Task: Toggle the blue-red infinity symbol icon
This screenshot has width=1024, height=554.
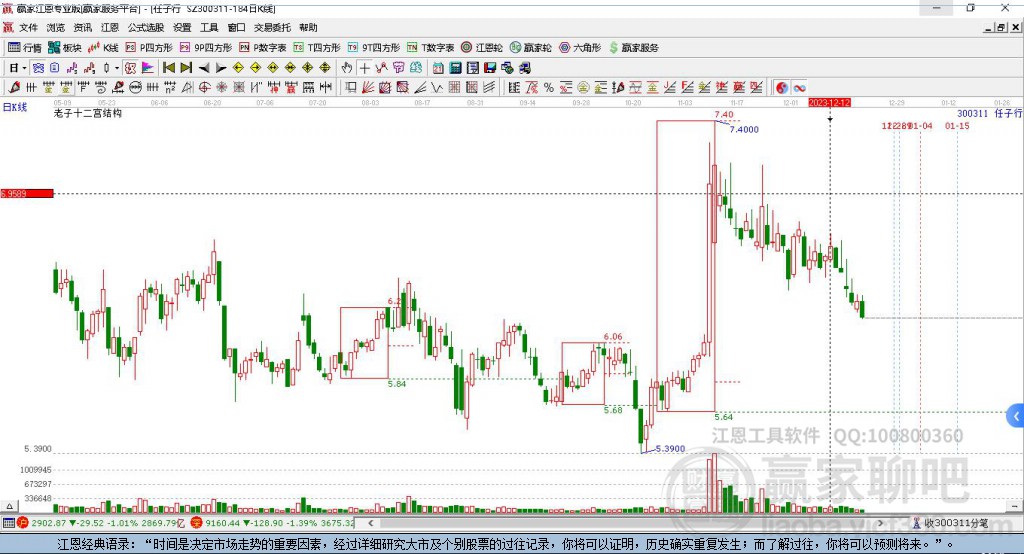Action: [x=799, y=88]
